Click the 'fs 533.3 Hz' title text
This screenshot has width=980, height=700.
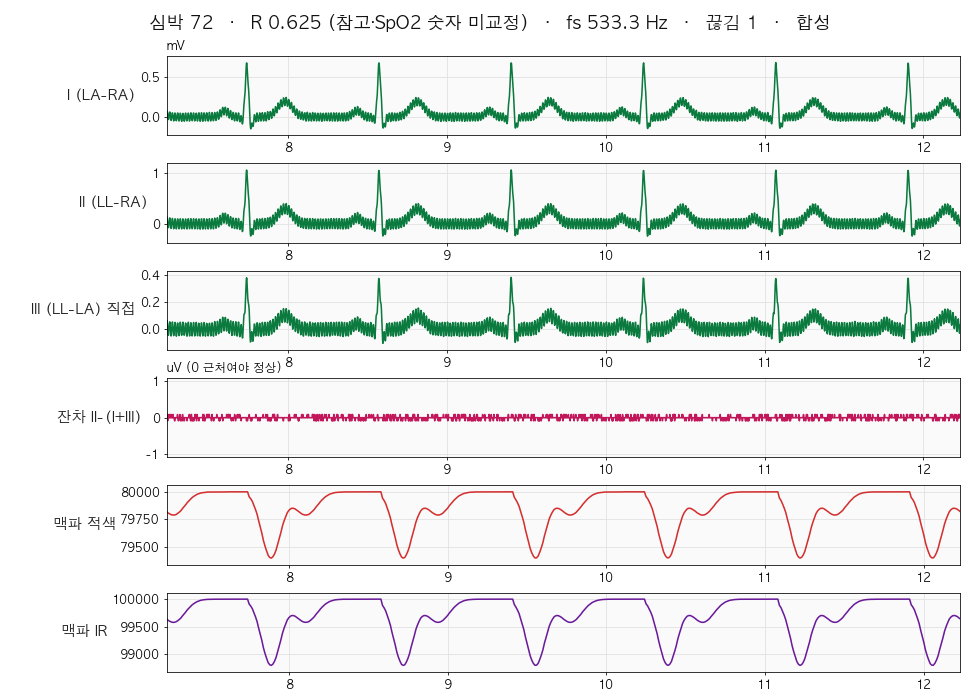tap(617, 22)
